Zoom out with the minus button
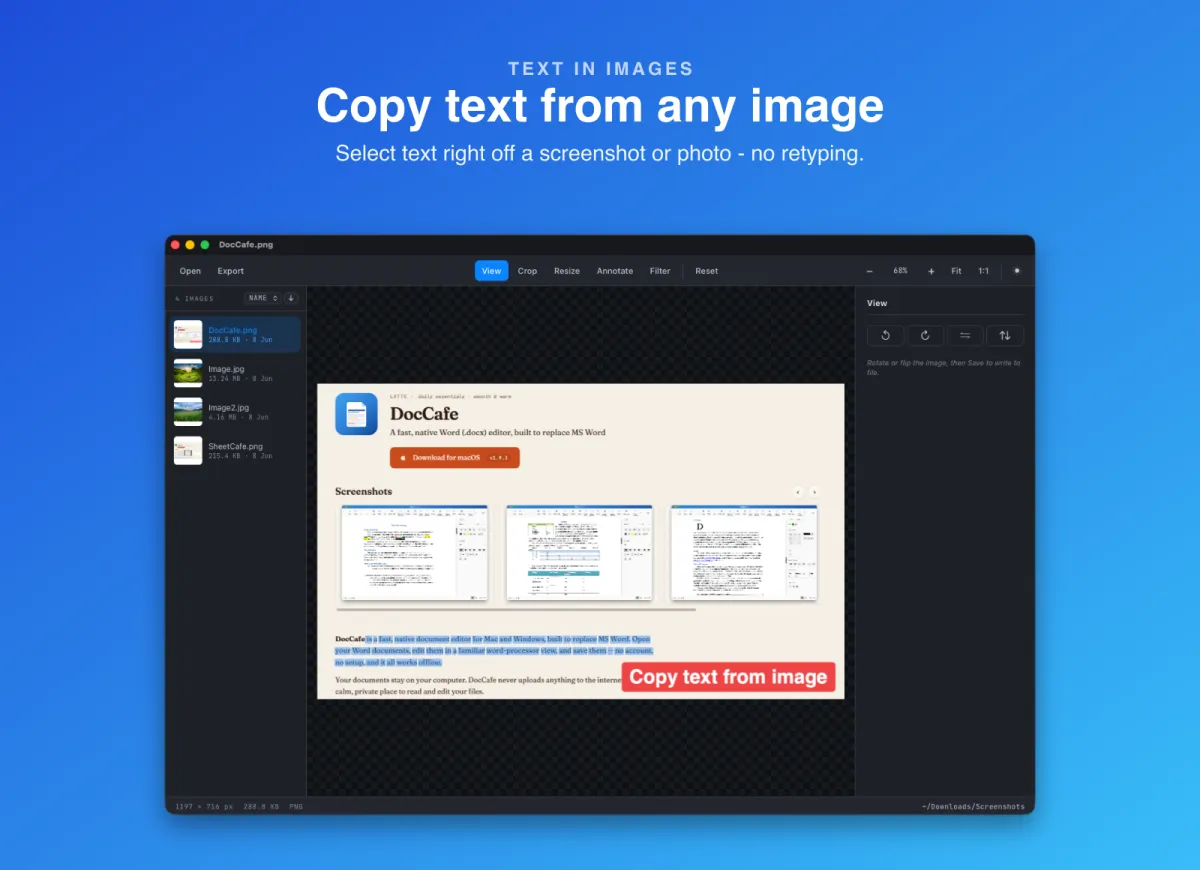This screenshot has width=1200, height=870. [x=870, y=271]
